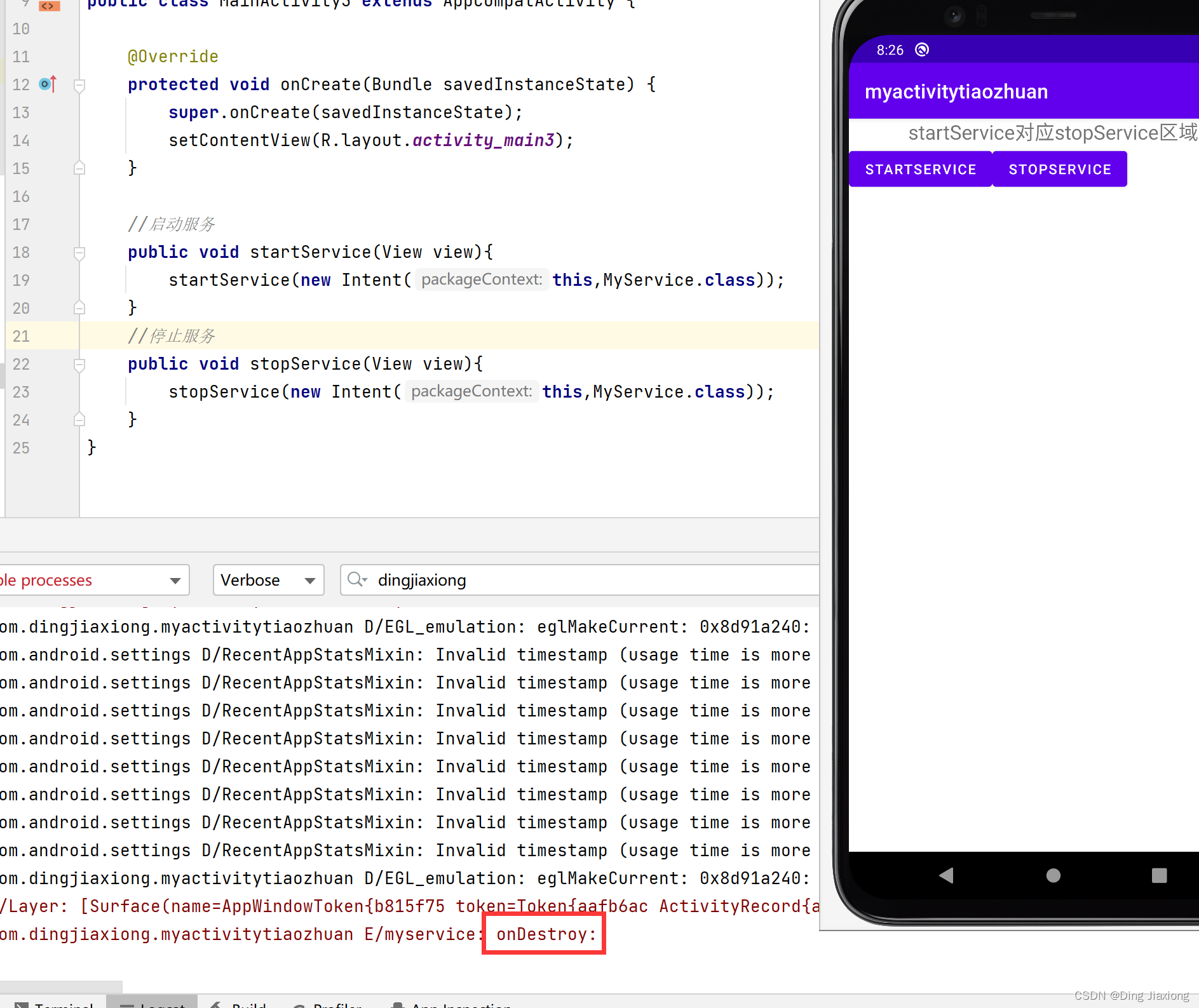Viewport: 1199px width, 1008px height.
Task: Collapse startService method using line 18 fold marker
Action: pyautogui.click(x=79, y=253)
